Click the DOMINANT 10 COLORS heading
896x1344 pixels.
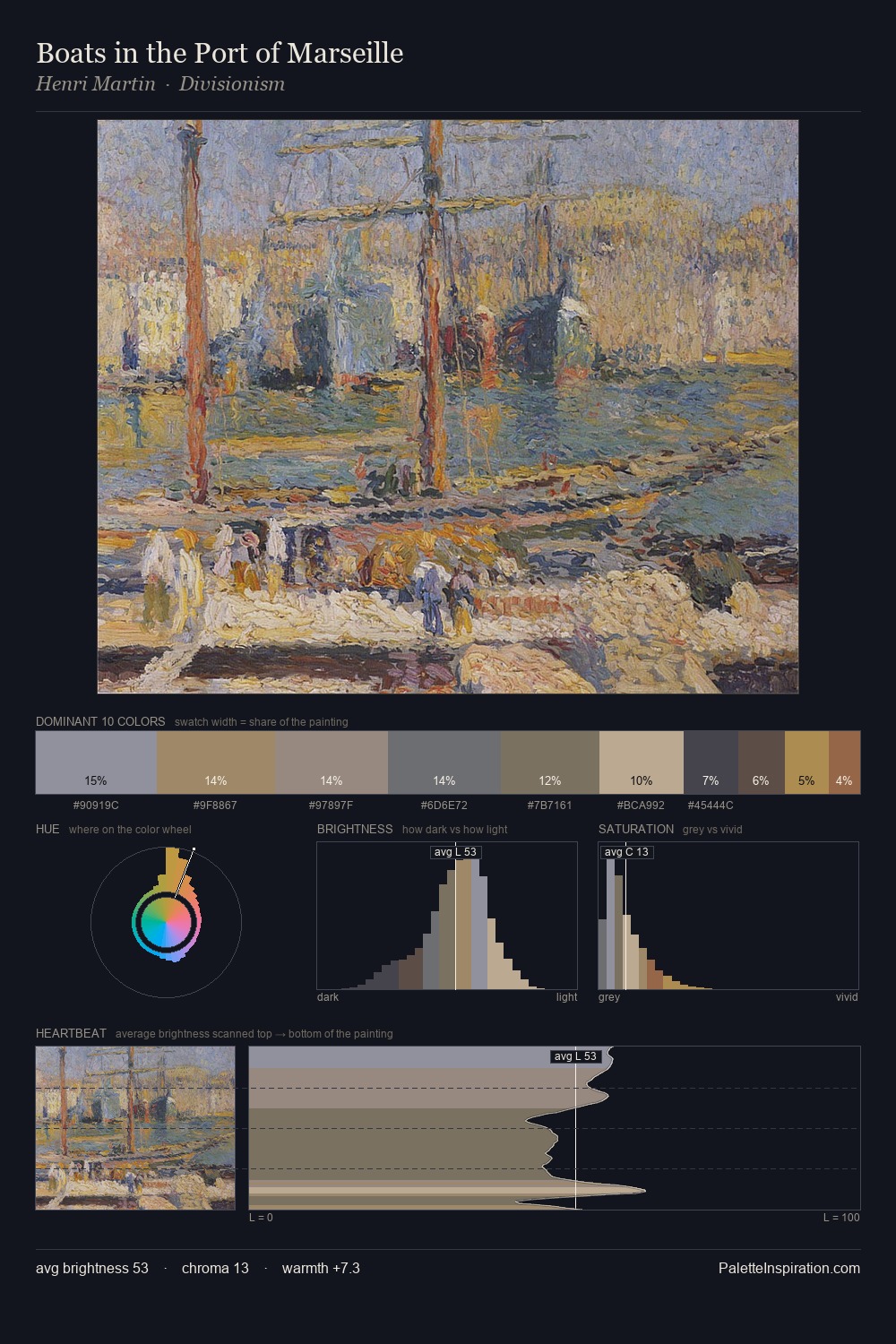[x=100, y=721]
